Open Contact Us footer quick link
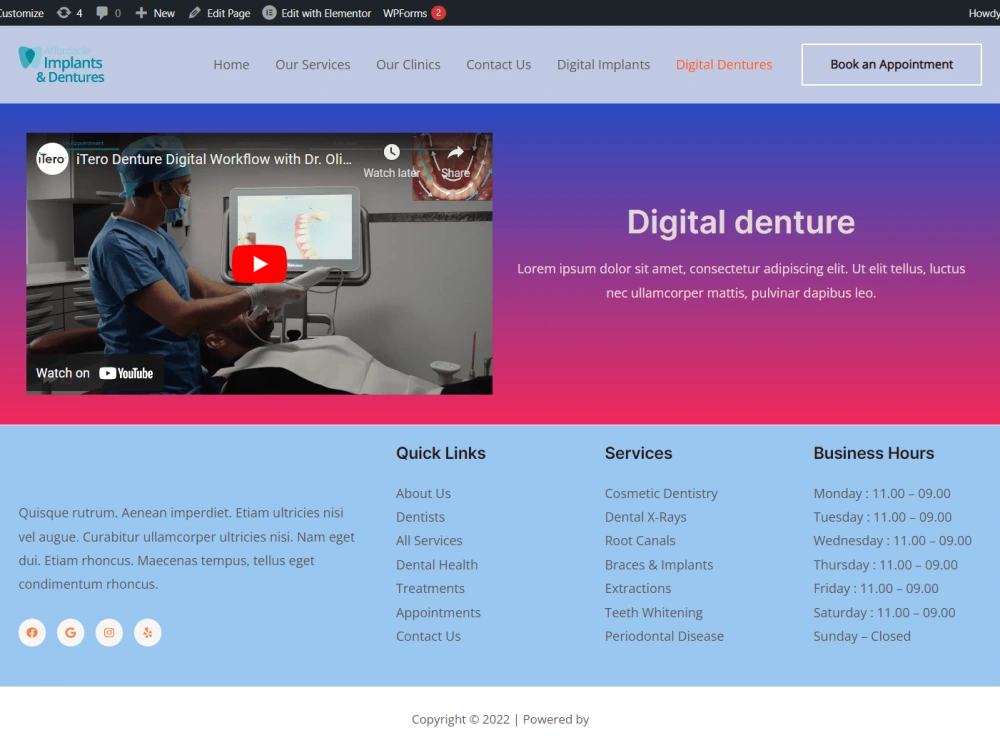This screenshot has width=1000, height=750. (x=429, y=636)
